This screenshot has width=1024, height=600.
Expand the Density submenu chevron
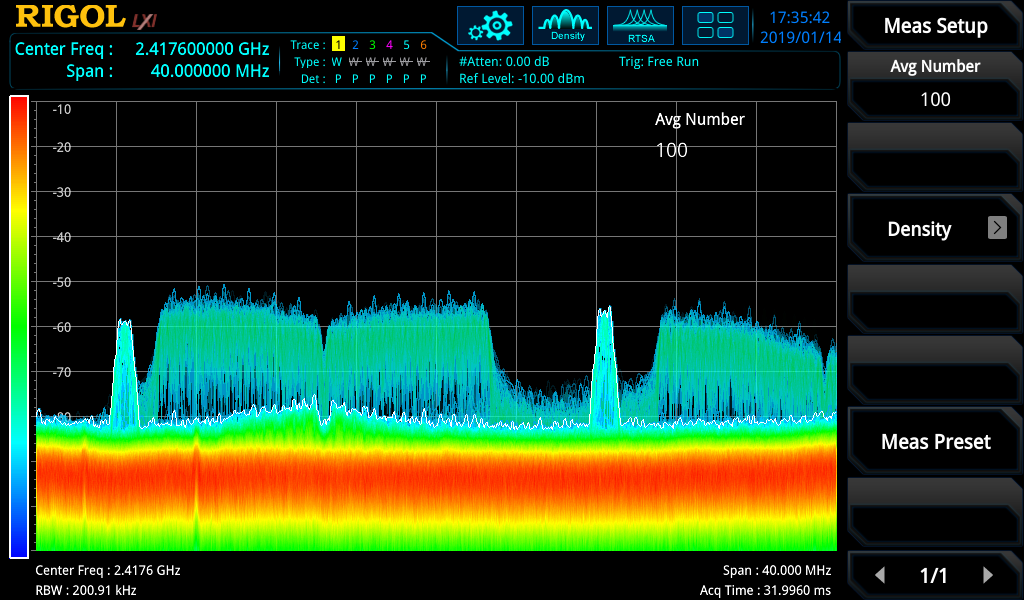point(997,228)
